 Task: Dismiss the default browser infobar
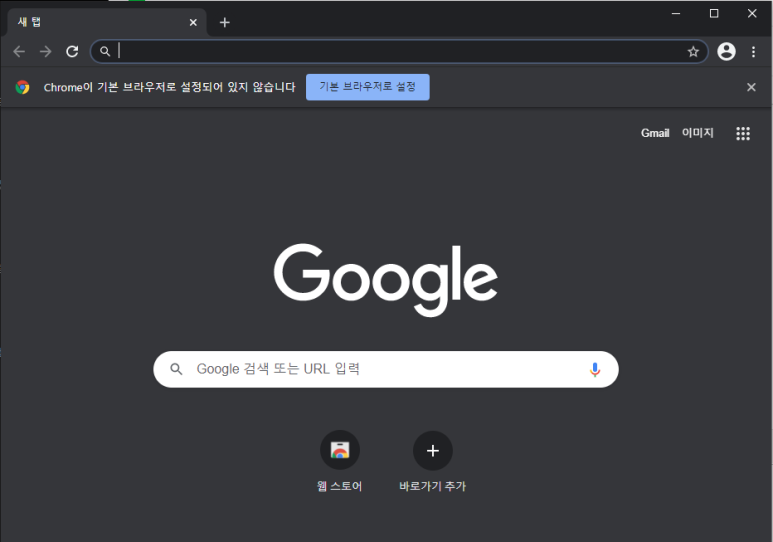click(x=751, y=87)
